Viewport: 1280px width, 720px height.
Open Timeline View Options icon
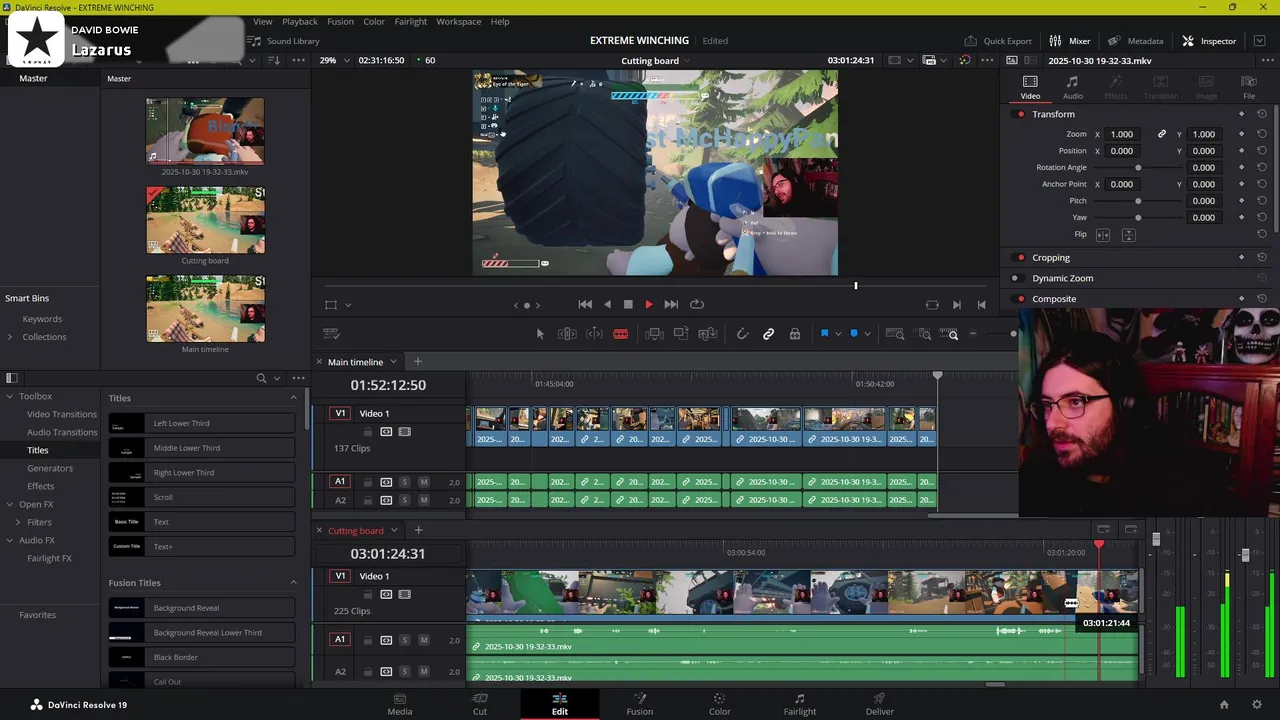333,334
